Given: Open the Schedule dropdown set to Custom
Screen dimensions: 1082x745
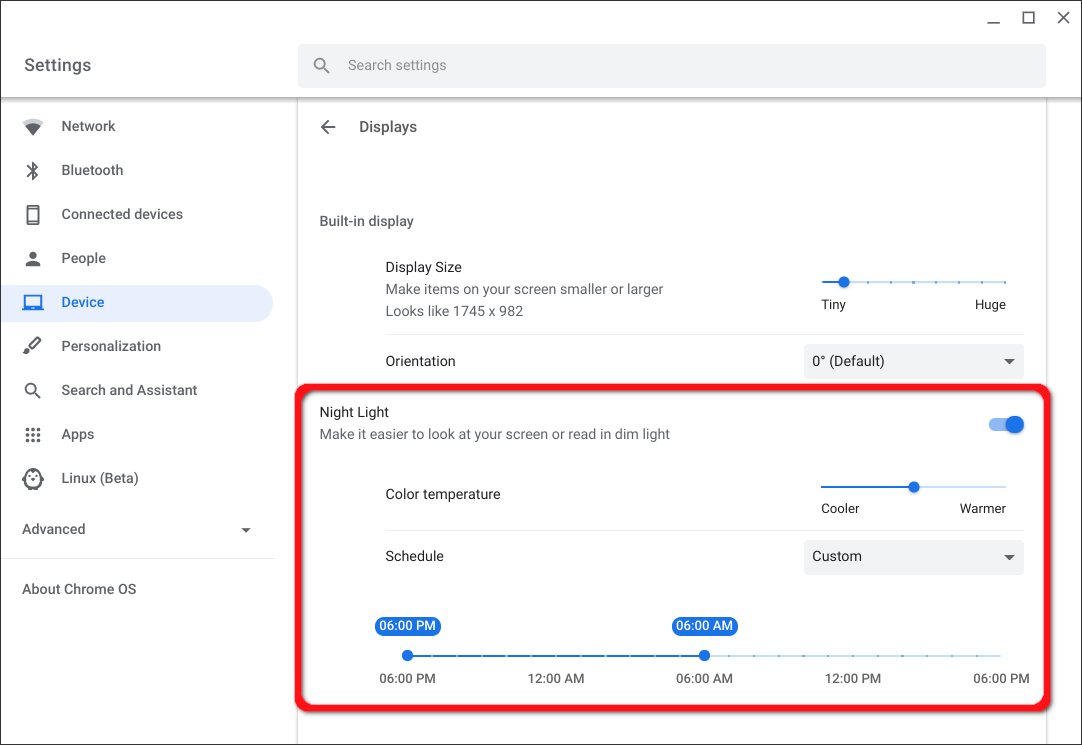Looking at the screenshot, I should [x=913, y=557].
